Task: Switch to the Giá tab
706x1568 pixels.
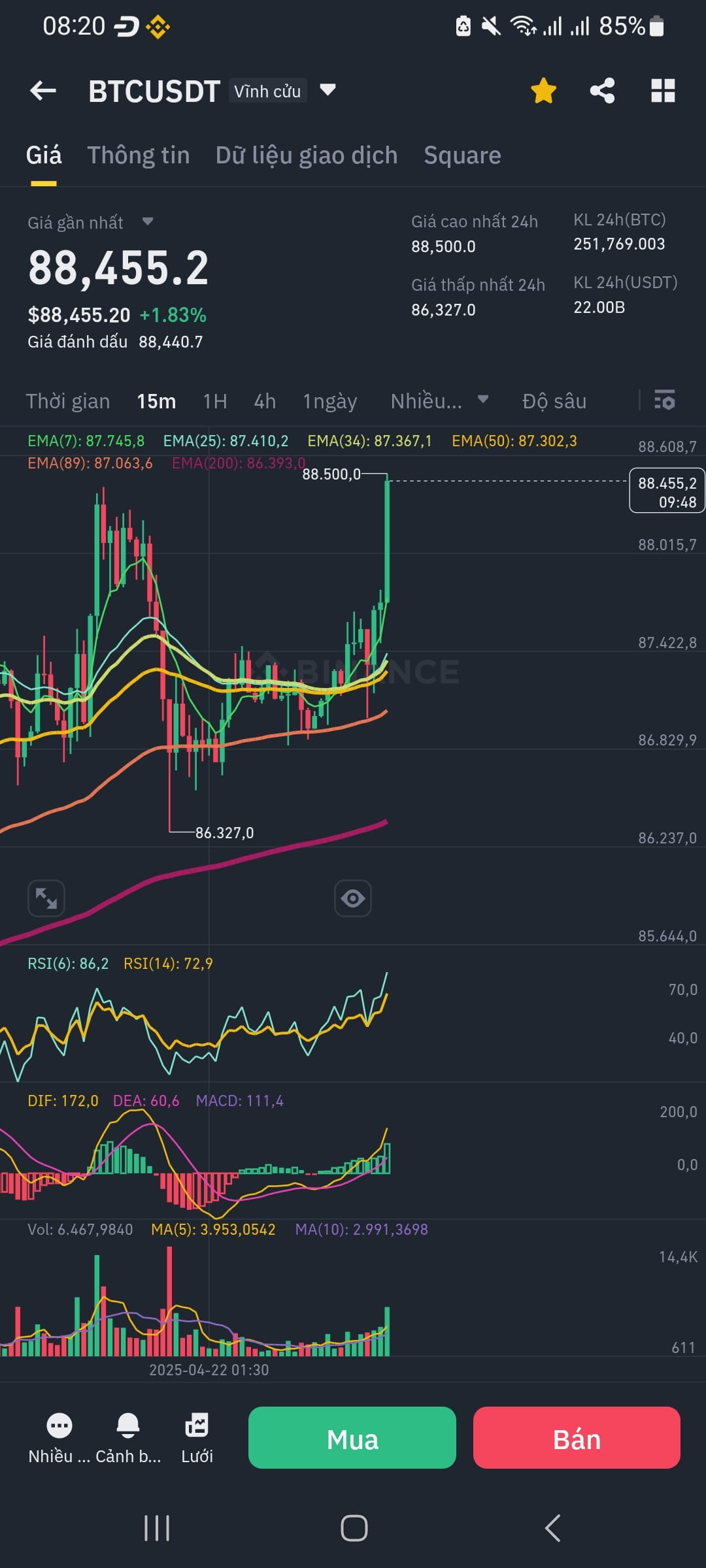Action: (44, 155)
